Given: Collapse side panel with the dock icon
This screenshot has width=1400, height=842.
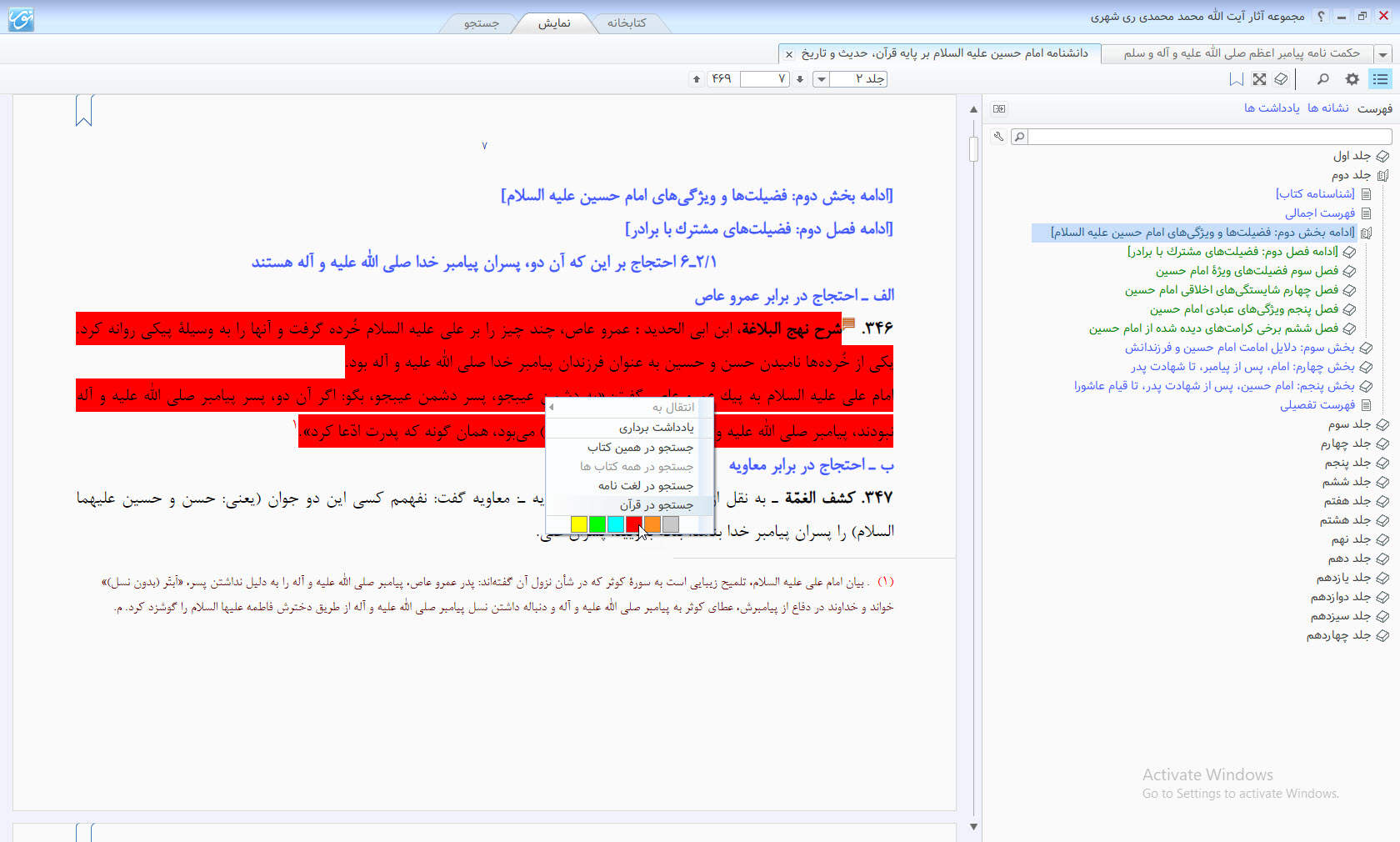Looking at the screenshot, I should click(x=999, y=108).
